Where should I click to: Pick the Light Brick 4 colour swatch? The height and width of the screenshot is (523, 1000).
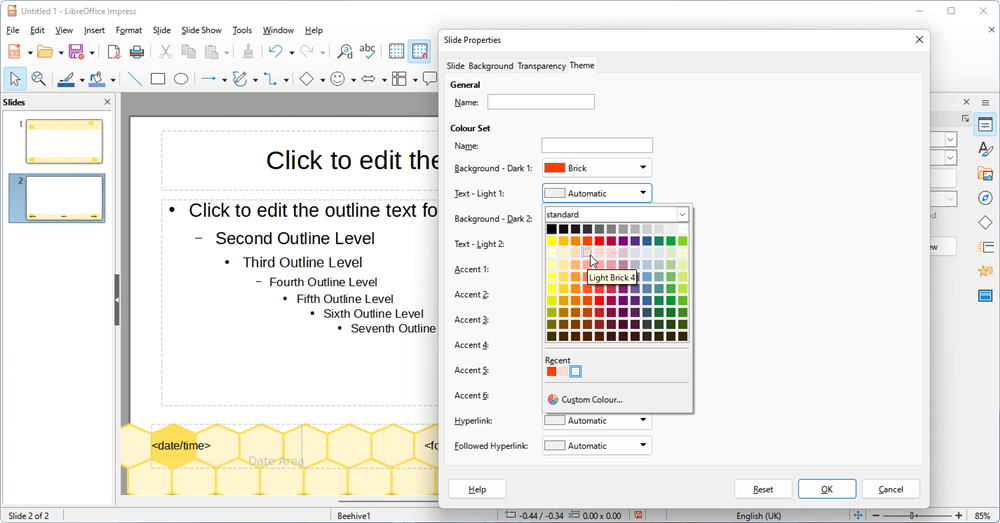tap(587, 253)
